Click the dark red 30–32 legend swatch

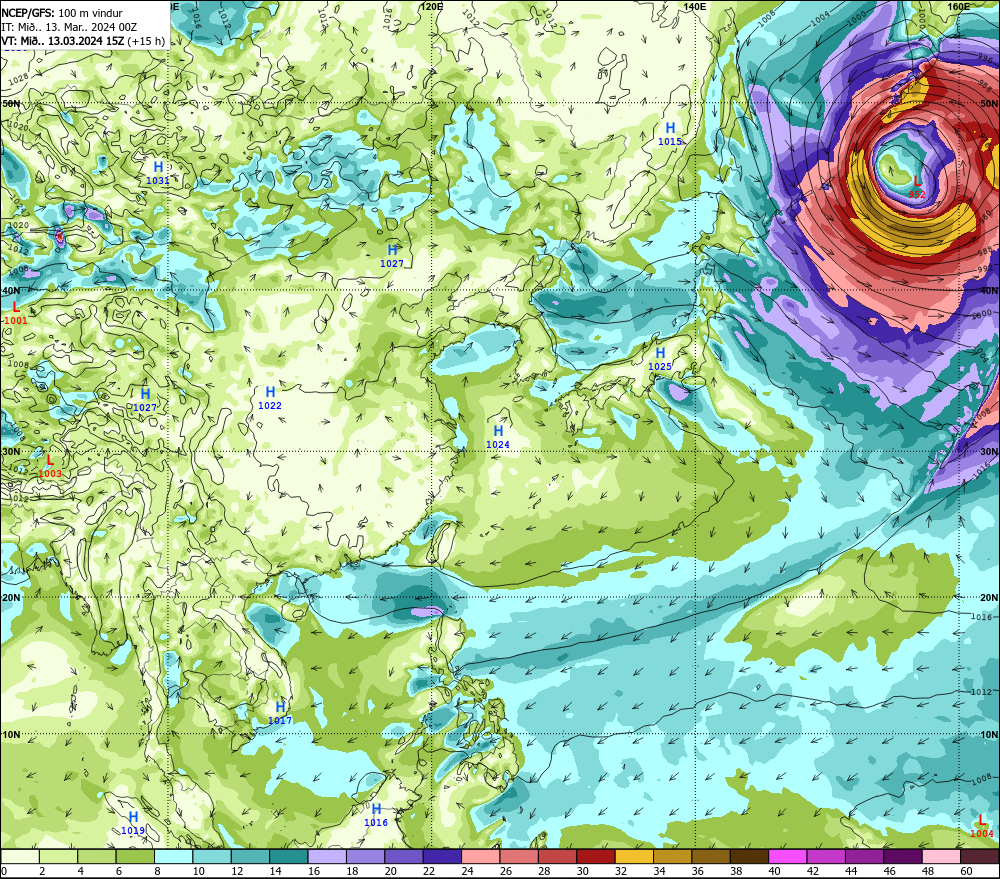pos(596,856)
